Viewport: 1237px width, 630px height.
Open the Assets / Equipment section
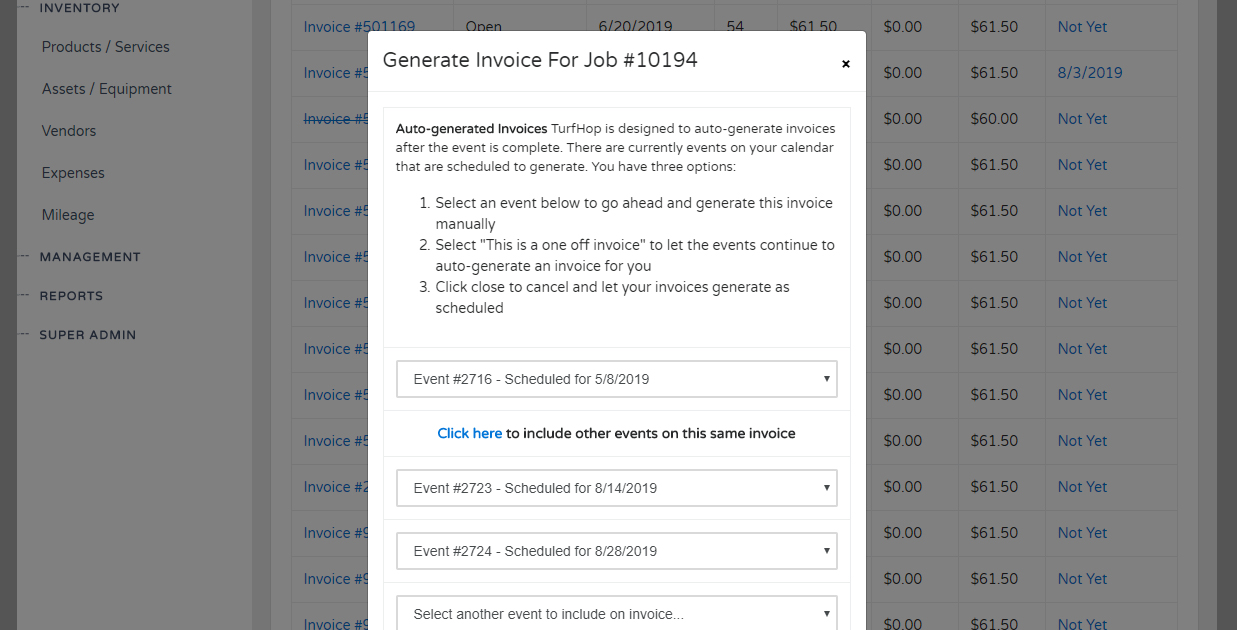pyautogui.click(x=107, y=88)
